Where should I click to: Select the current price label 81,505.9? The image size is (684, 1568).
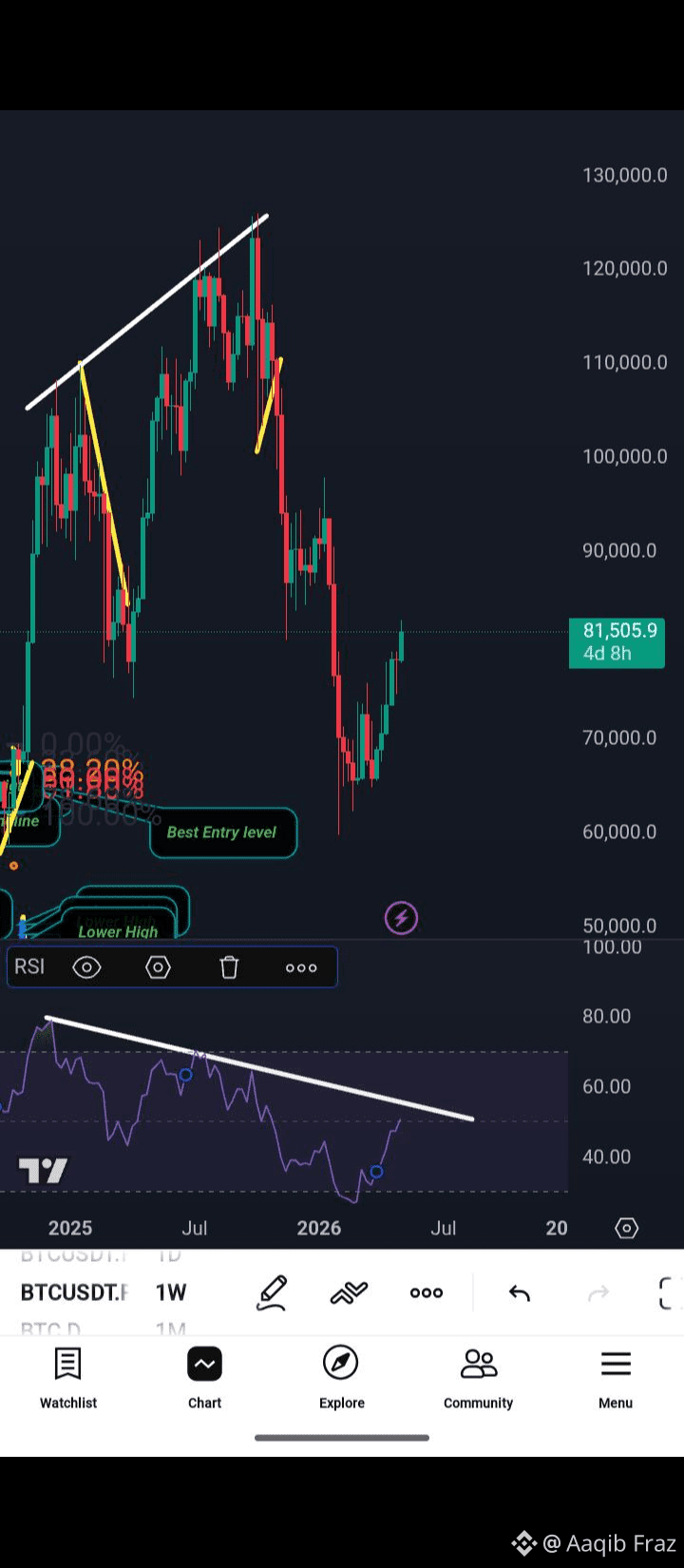617,642
